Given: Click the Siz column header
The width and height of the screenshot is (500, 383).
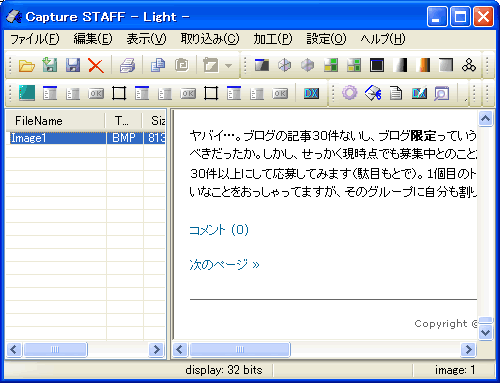Looking at the screenshot, I should point(154,121).
